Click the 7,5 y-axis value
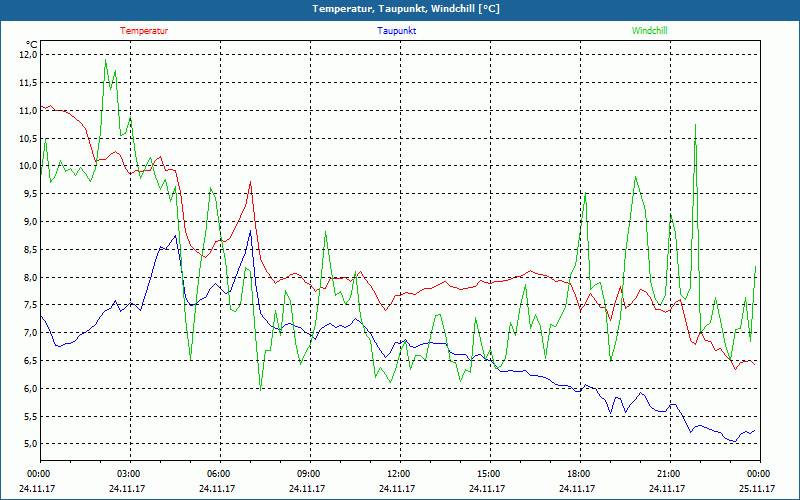The width and height of the screenshot is (800, 500). 30,305
